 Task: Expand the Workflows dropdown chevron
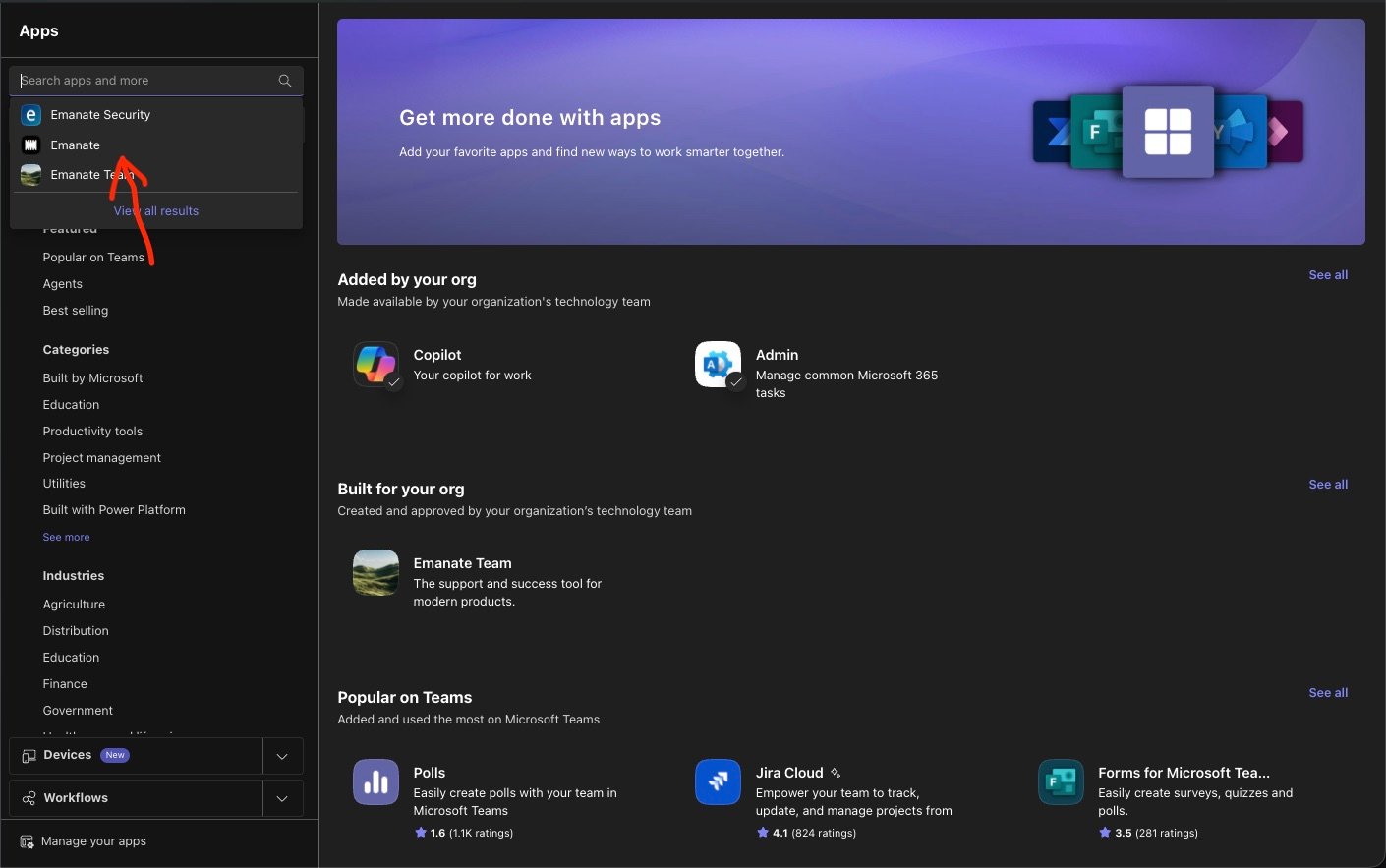[x=282, y=798]
